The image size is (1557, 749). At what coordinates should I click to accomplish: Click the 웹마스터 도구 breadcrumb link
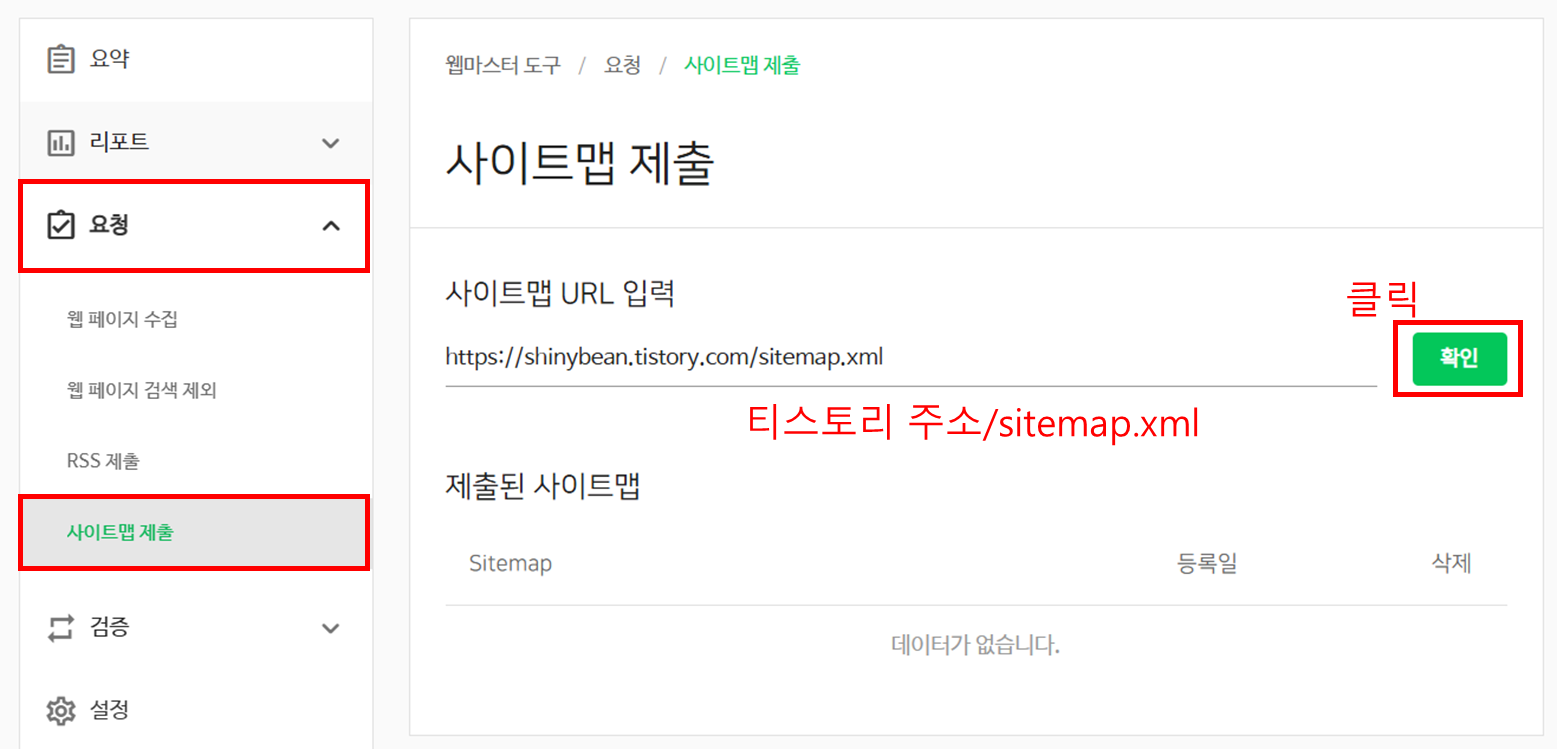tap(503, 66)
